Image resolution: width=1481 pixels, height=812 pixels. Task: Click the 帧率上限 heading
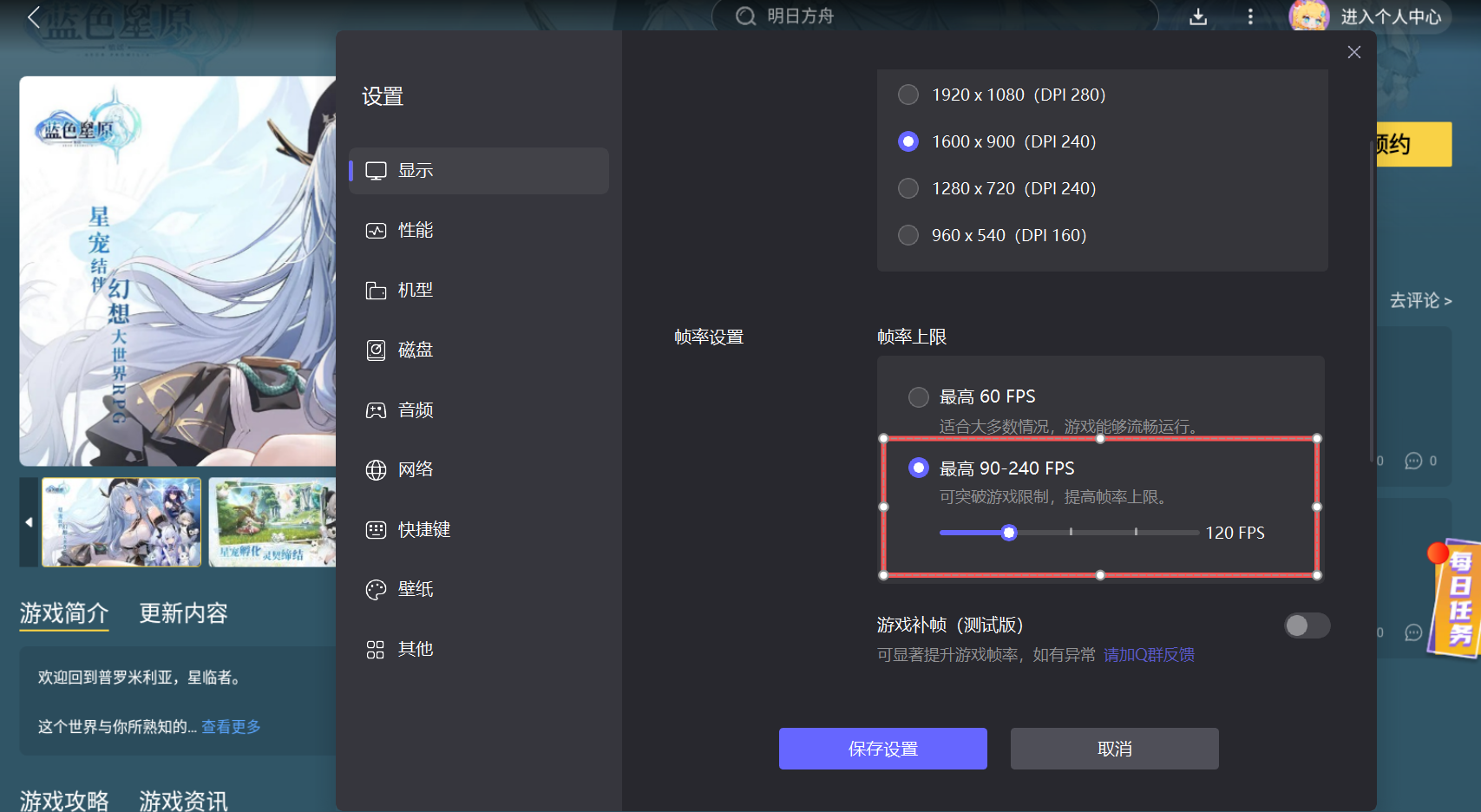pyautogui.click(x=912, y=337)
